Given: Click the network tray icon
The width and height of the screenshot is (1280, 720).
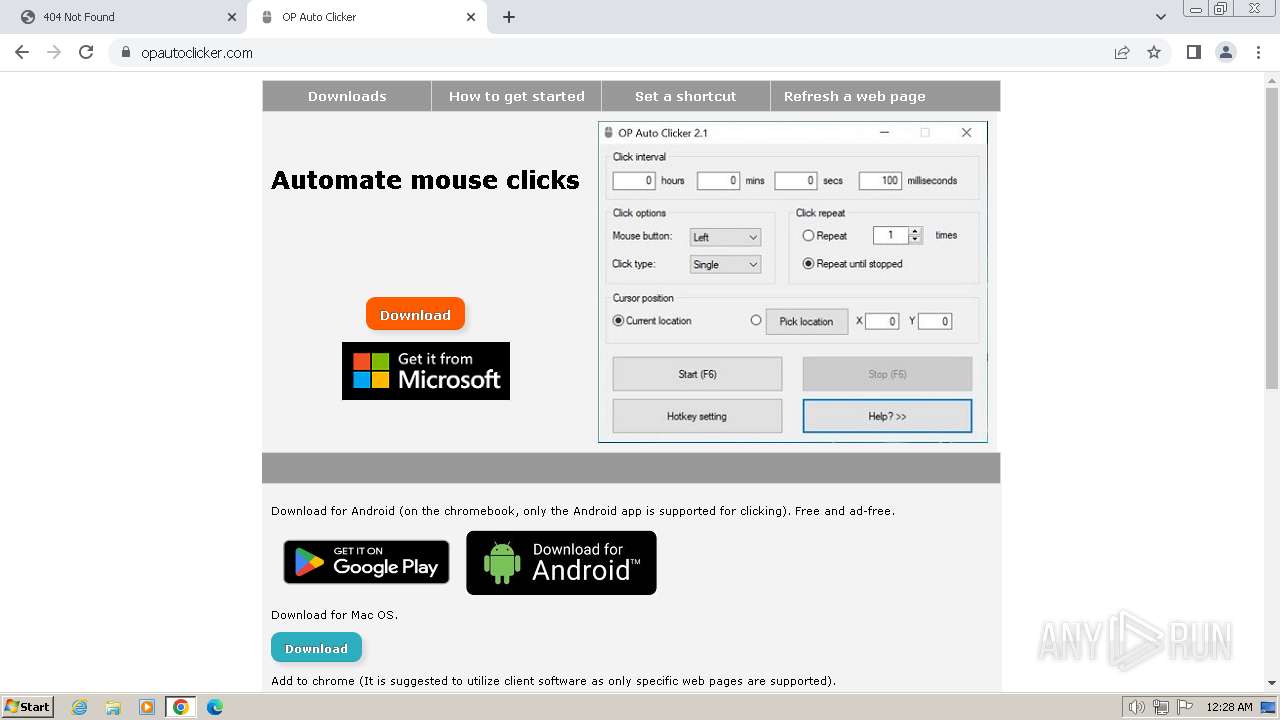Looking at the screenshot, I should click(x=1161, y=707).
